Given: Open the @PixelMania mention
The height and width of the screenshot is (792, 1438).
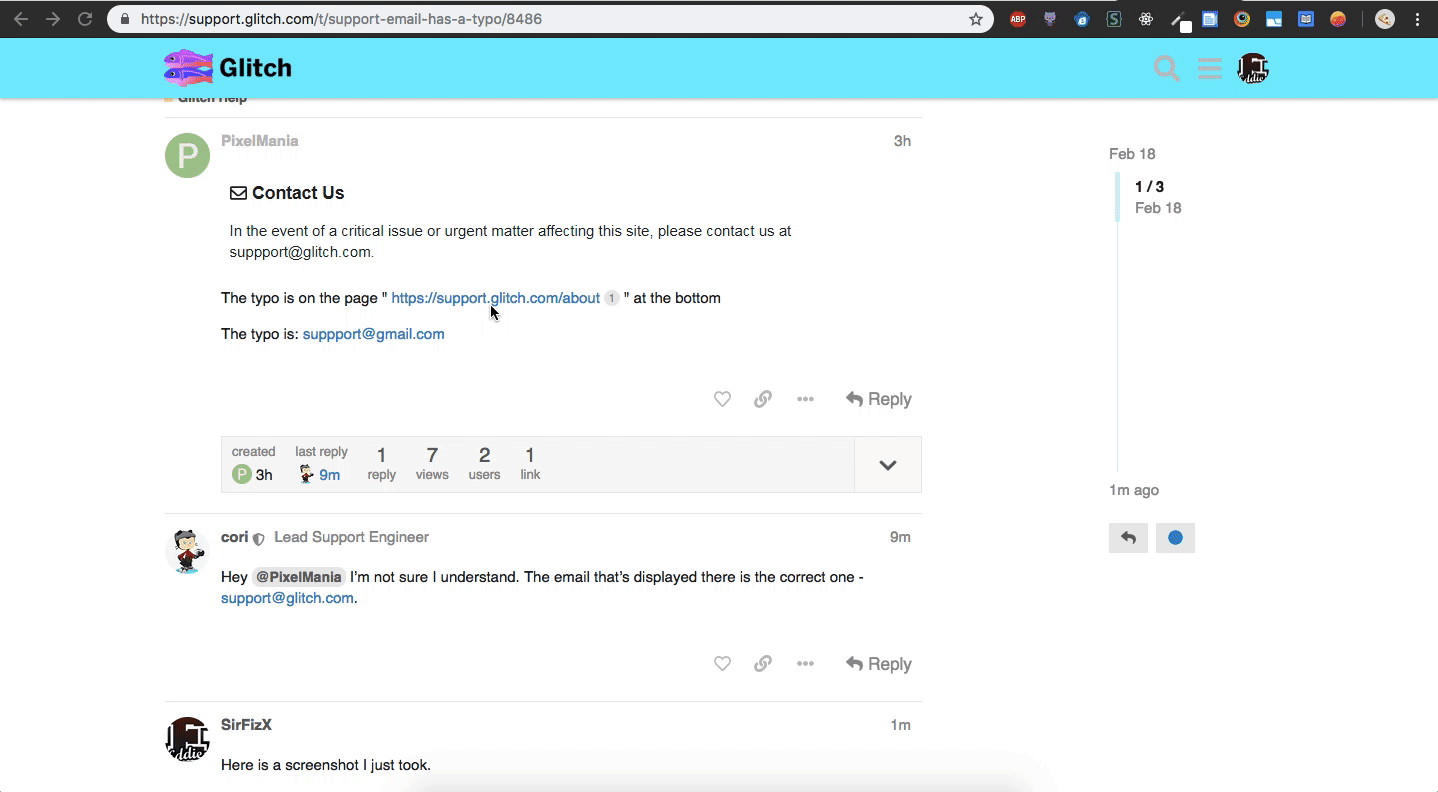Looking at the screenshot, I should pyautogui.click(x=298, y=577).
